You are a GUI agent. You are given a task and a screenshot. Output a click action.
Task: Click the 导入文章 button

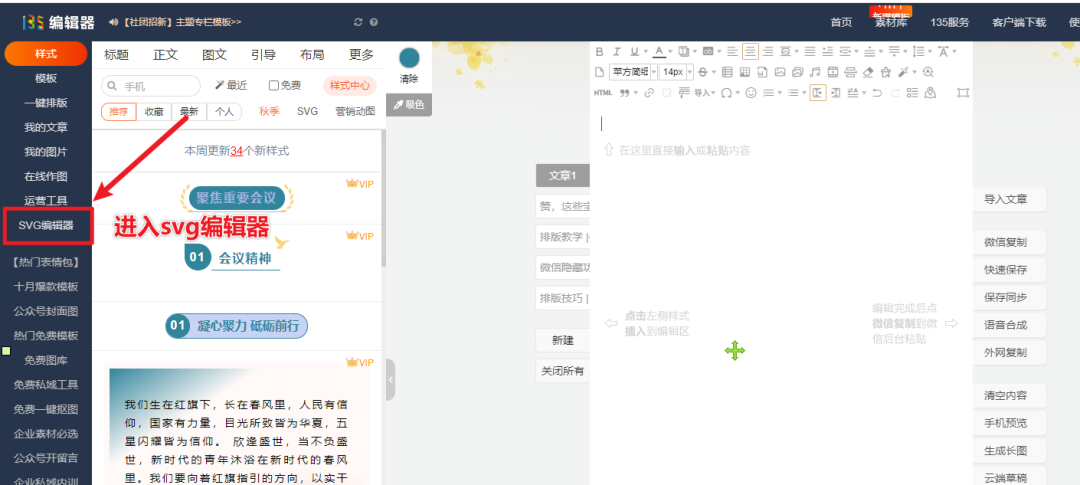tap(1006, 200)
